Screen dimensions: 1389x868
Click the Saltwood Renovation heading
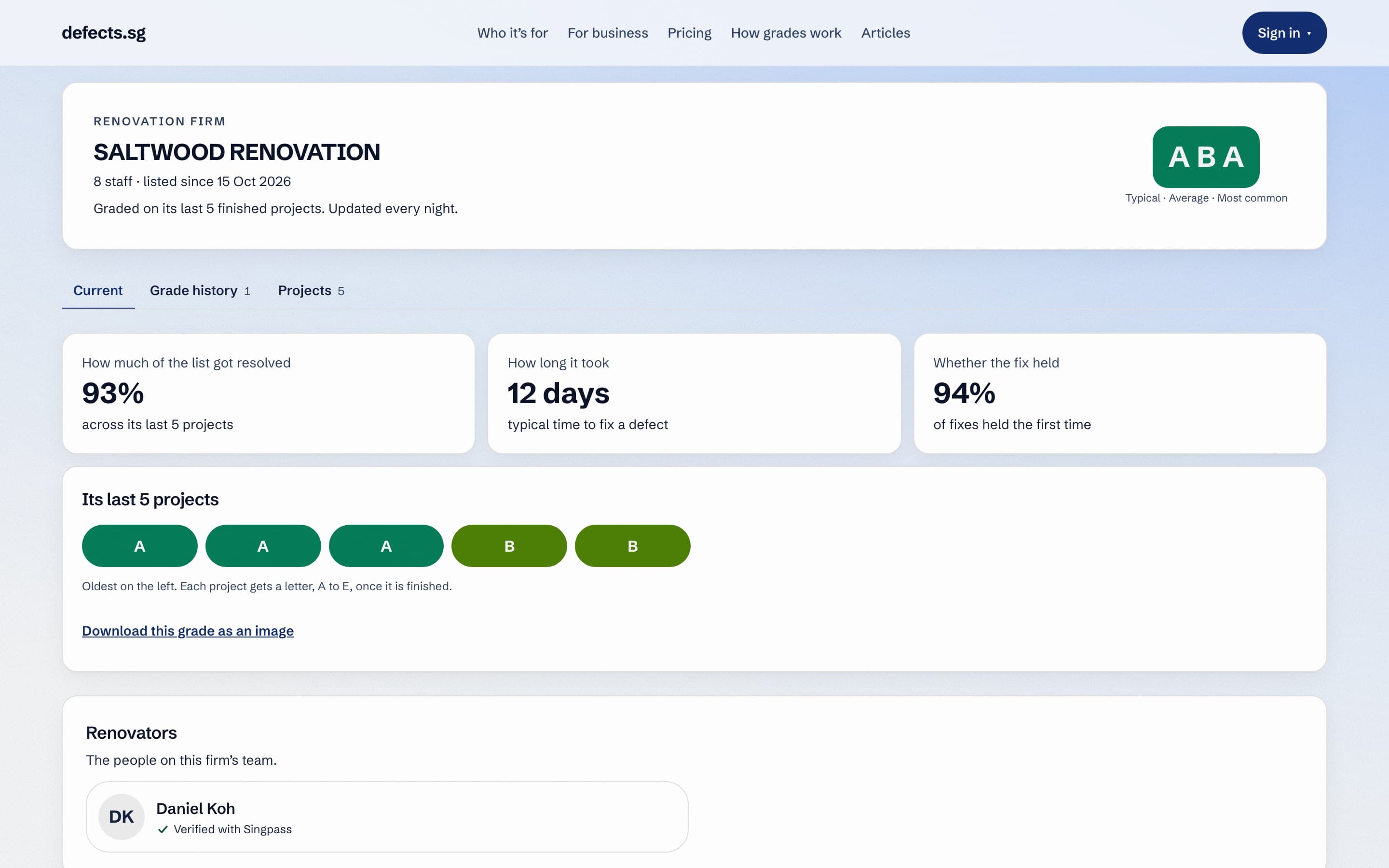coord(236,152)
